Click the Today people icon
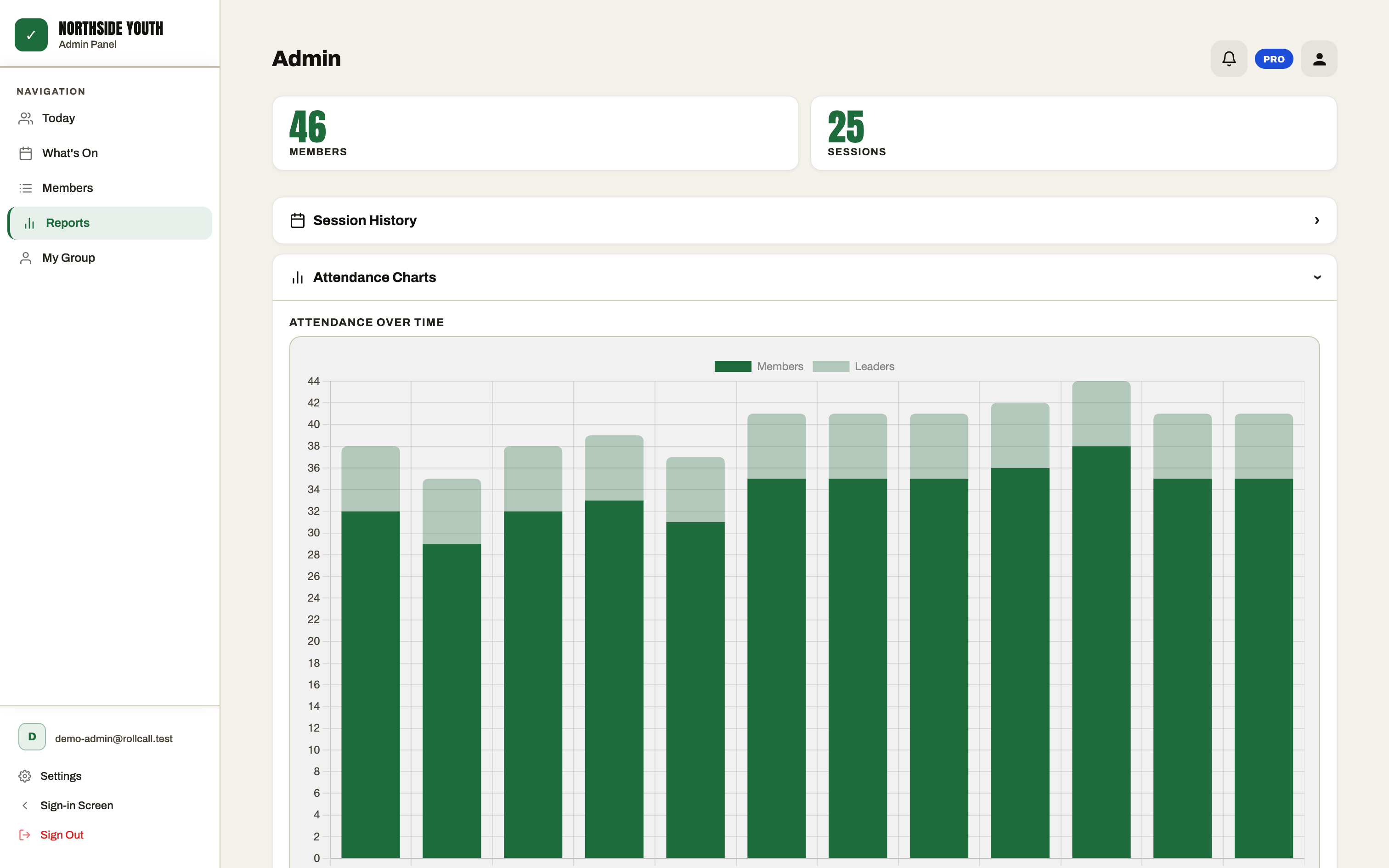Viewport: 1389px width, 868px height. pos(26,118)
